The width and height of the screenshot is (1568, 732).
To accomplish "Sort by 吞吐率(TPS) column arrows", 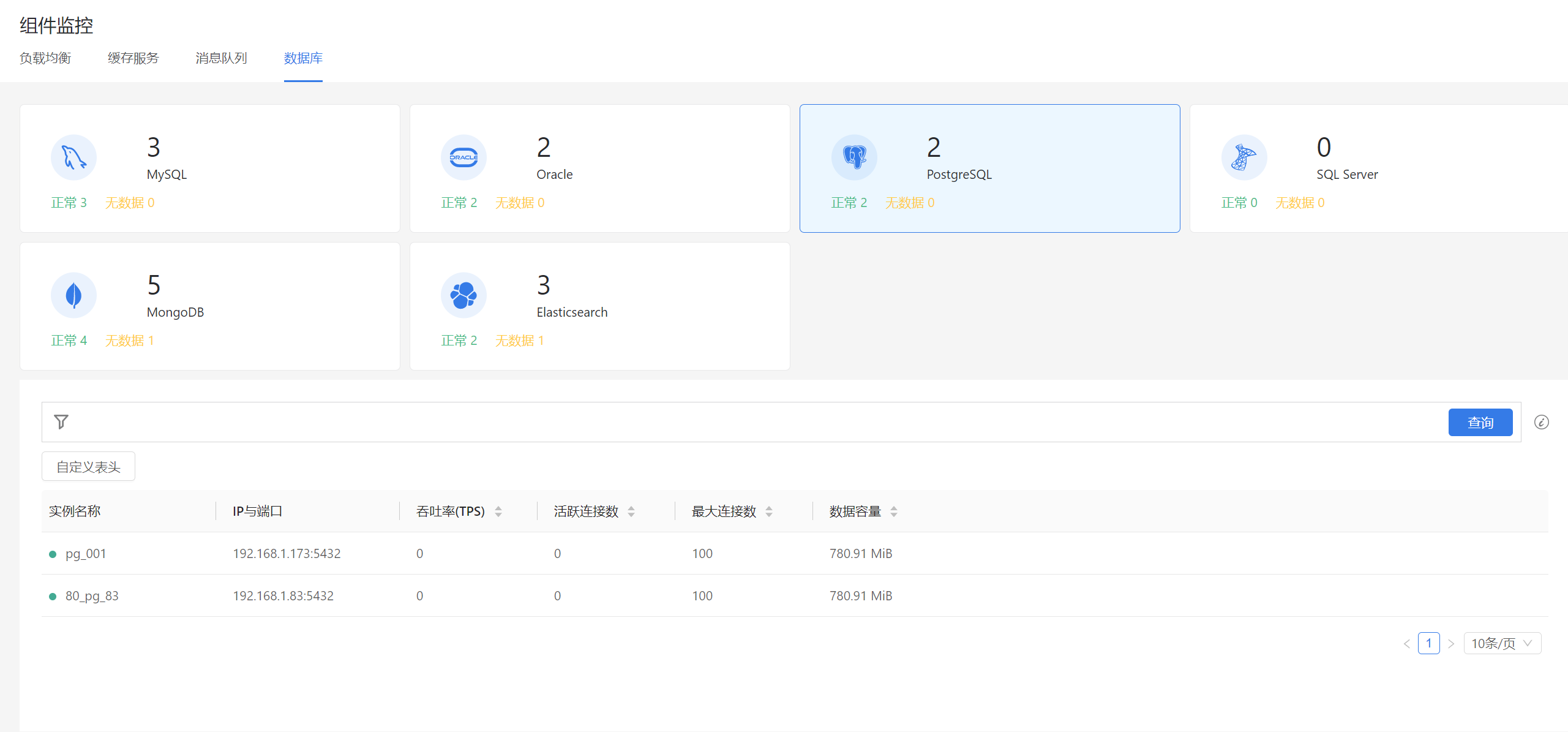I will pyautogui.click(x=498, y=511).
